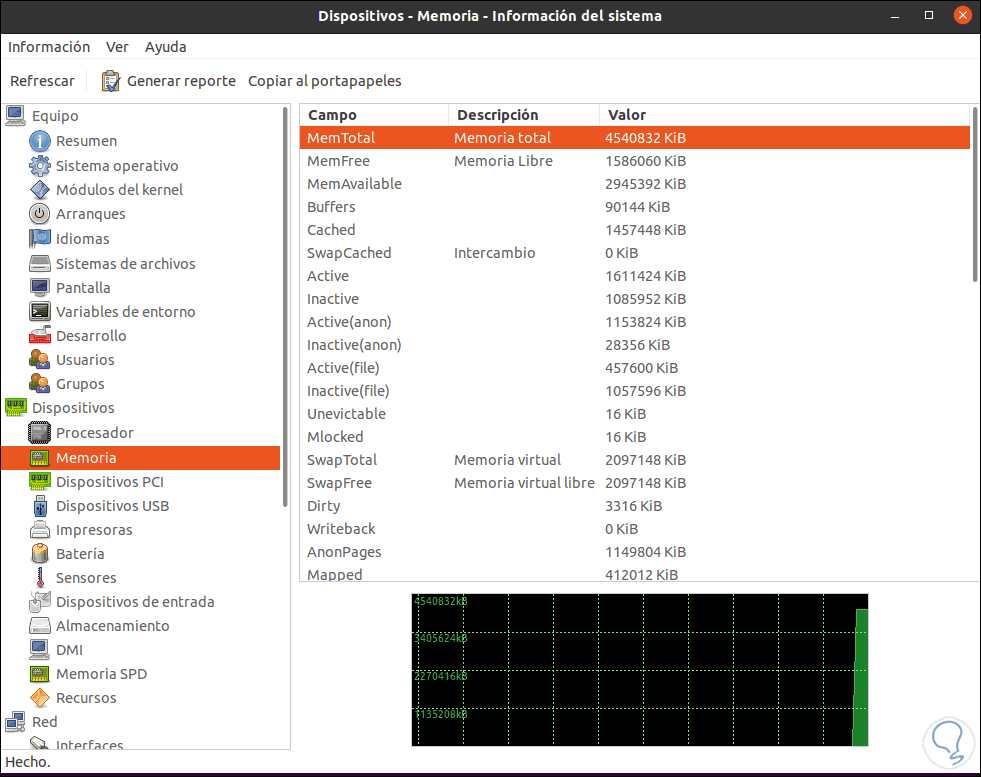Select the Inactive(anon) row

(x=634, y=345)
